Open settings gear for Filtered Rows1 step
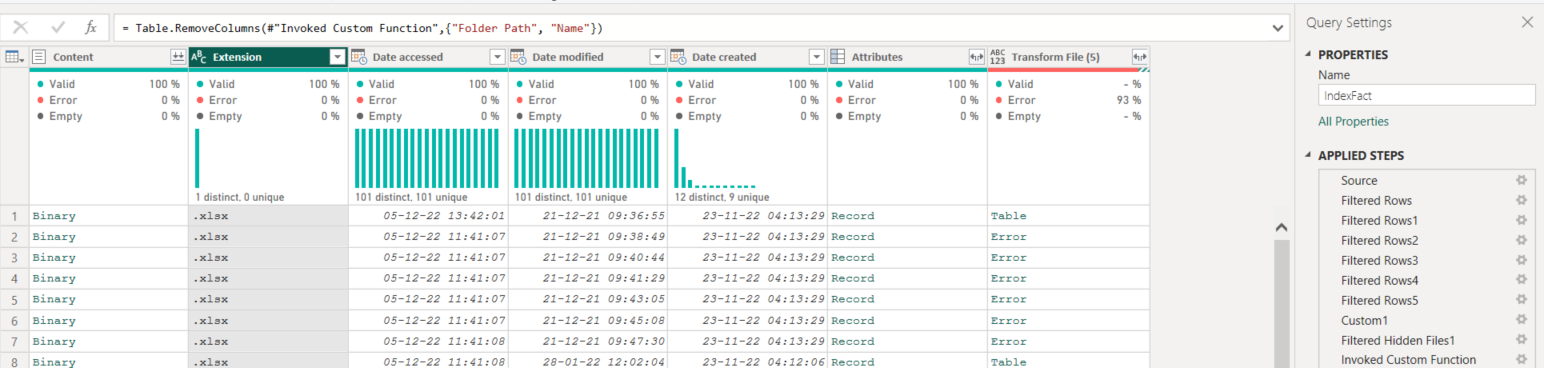 (1522, 221)
